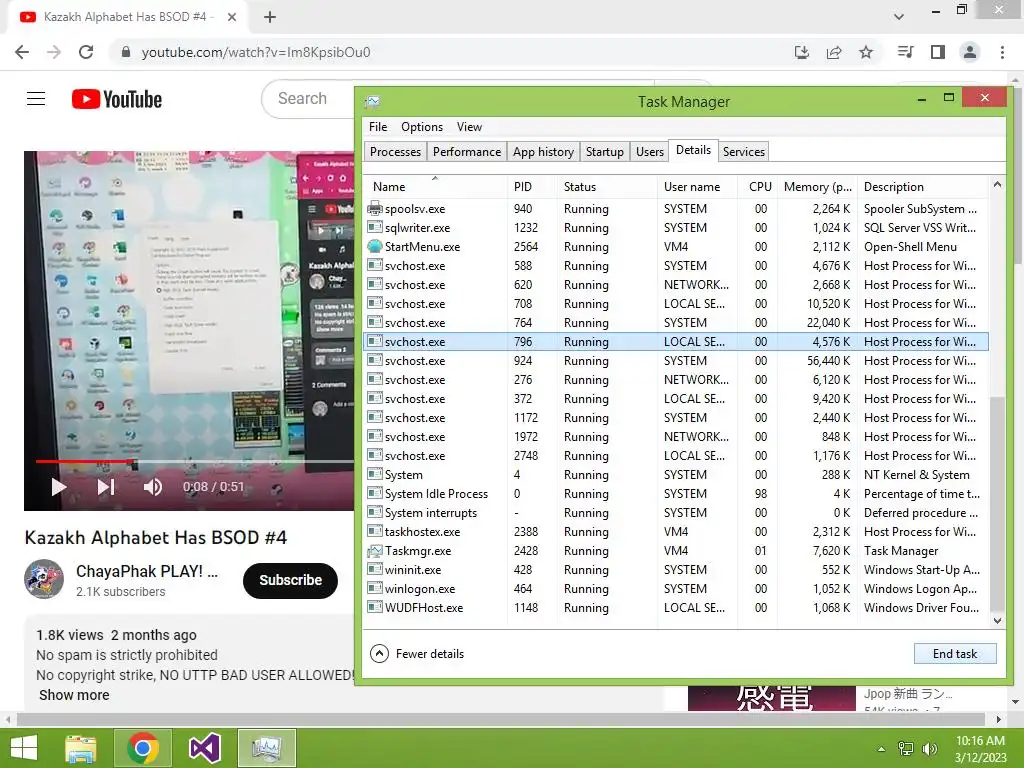Open ChayaPhak PLAY channel avatar
The width and height of the screenshot is (1024, 768).
pyautogui.click(x=44, y=579)
